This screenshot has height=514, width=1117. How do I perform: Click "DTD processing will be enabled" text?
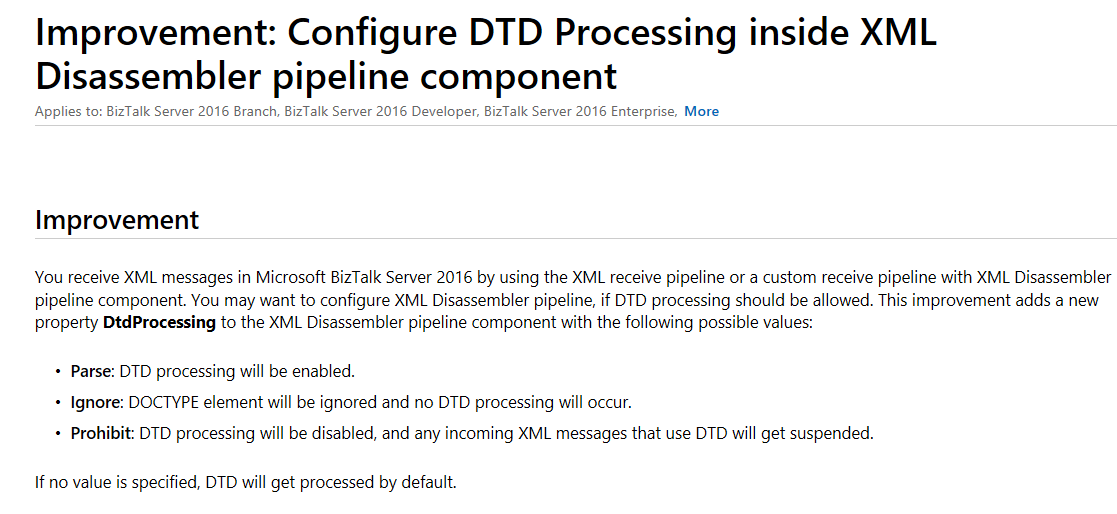click(237, 371)
